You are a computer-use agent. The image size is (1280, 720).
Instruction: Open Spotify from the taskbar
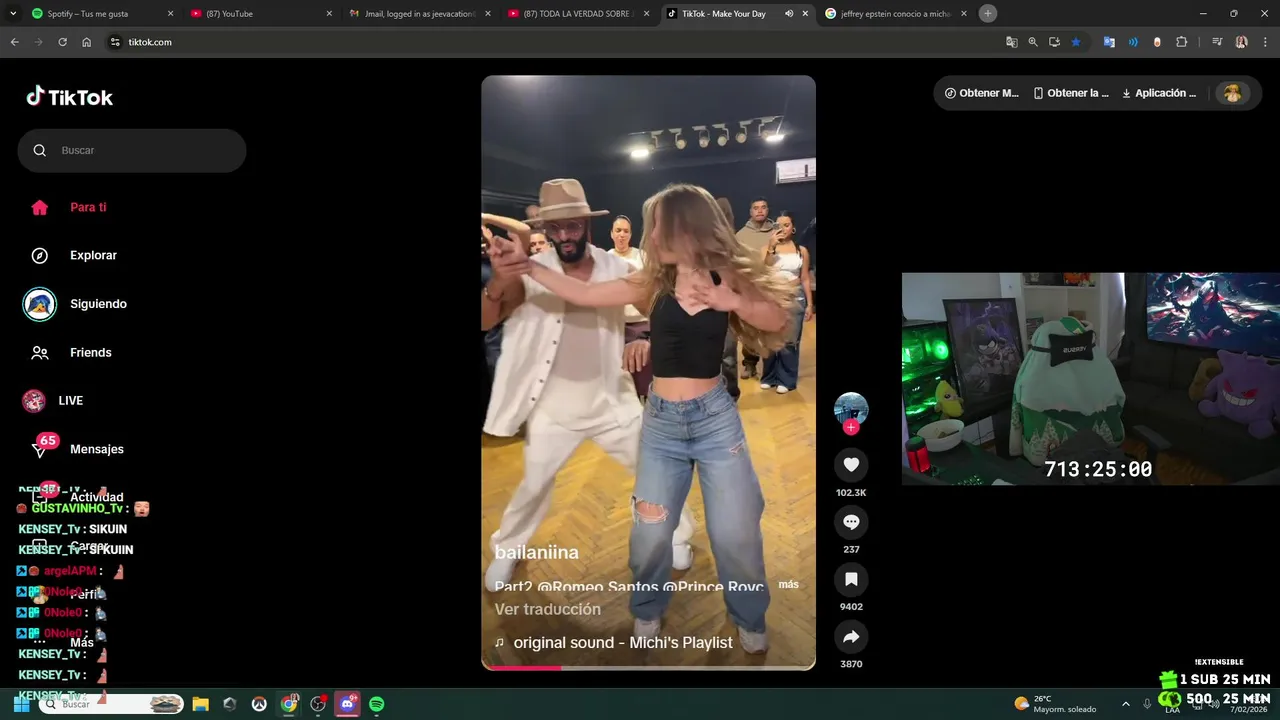[x=377, y=704]
